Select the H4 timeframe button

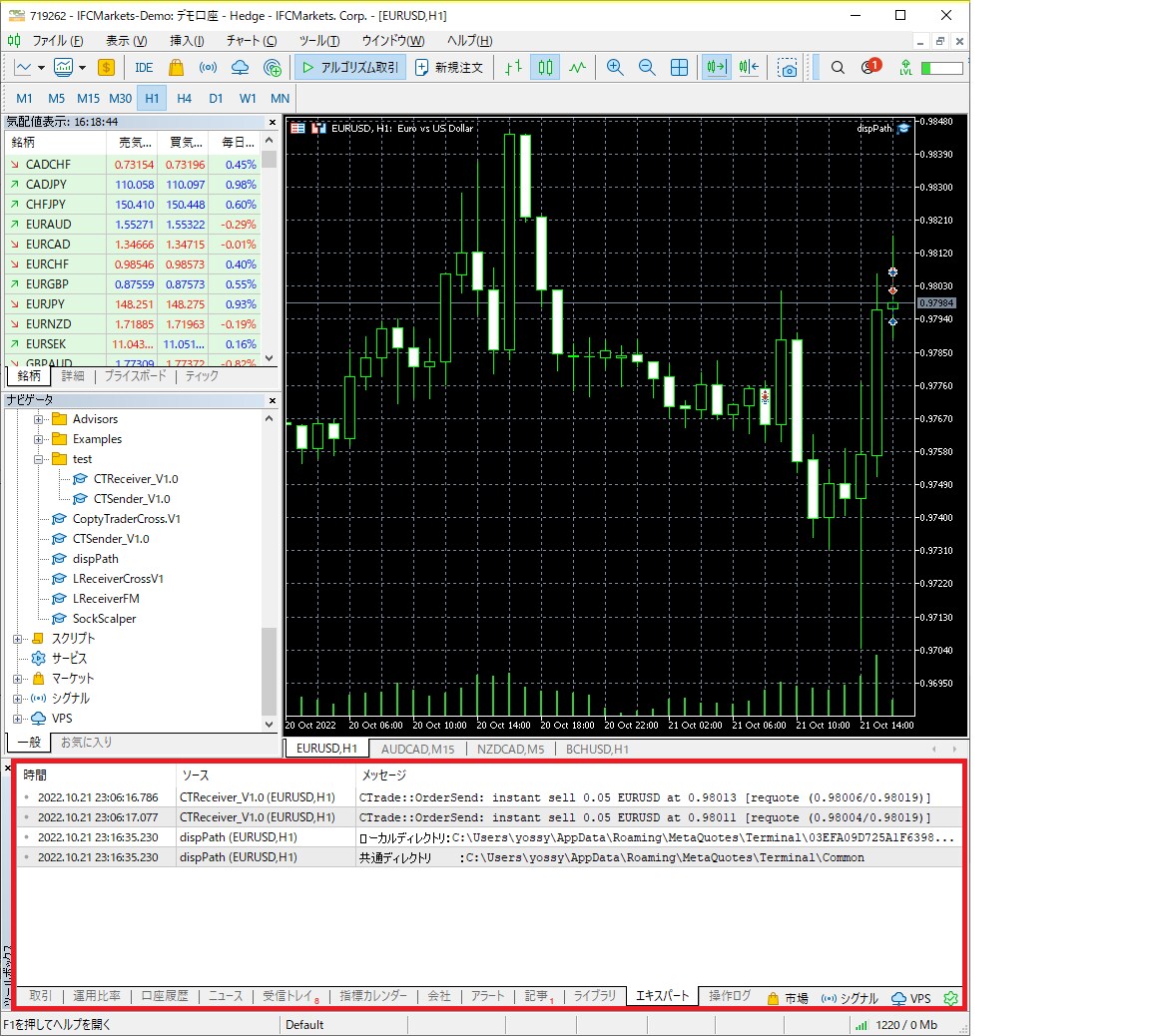point(184,98)
